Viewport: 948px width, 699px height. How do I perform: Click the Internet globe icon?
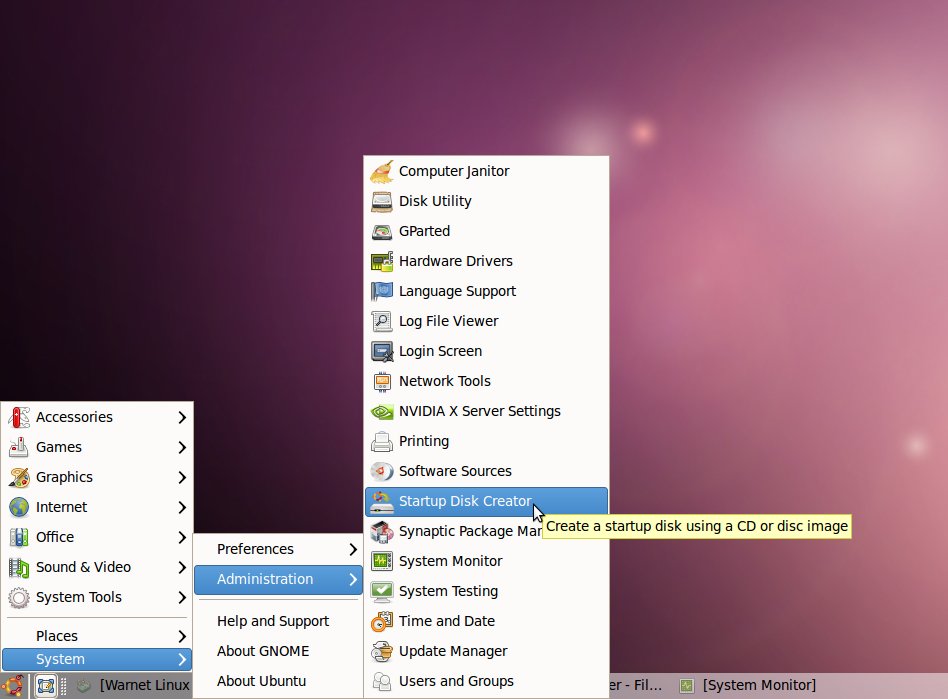pos(19,507)
